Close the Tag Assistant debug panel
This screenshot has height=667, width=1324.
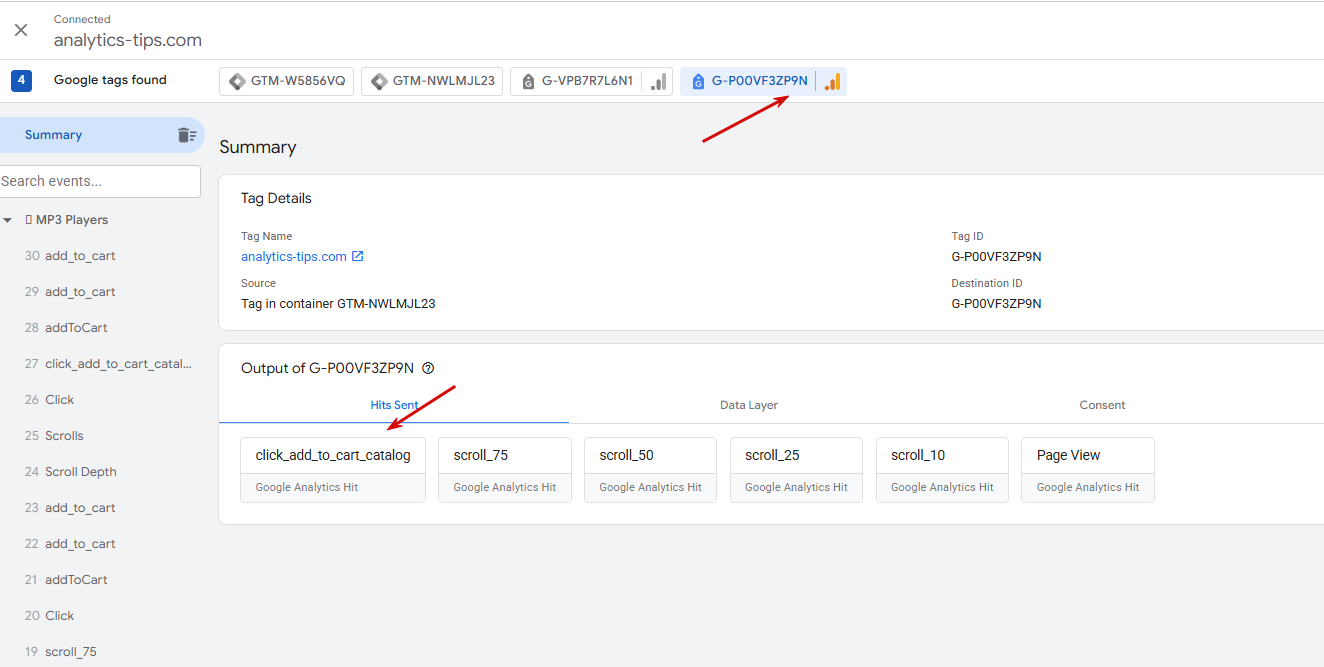pyautogui.click(x=21, y=30)
